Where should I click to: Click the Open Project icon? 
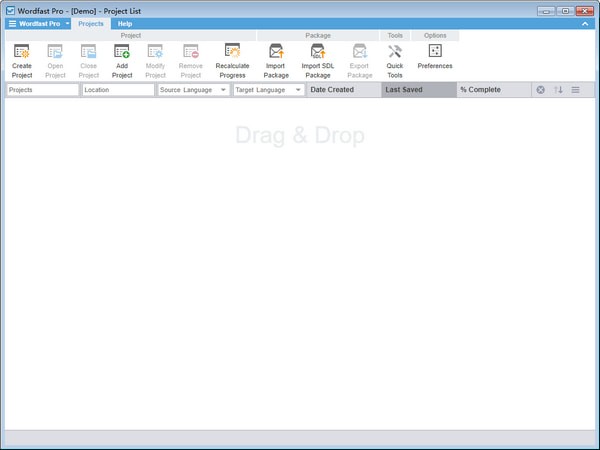55,51
